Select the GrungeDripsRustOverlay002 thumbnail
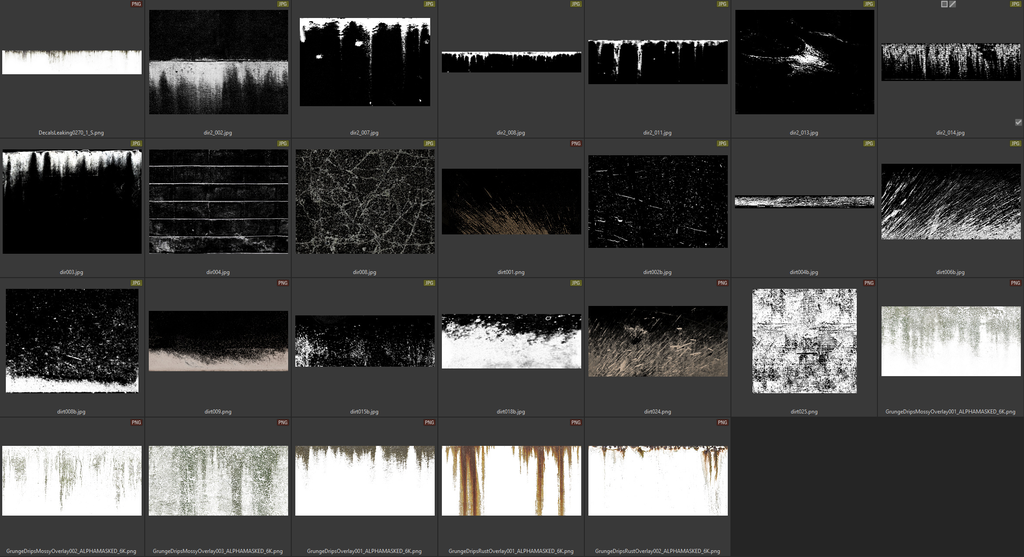The image size is (1024, 557). pos(658,480)
